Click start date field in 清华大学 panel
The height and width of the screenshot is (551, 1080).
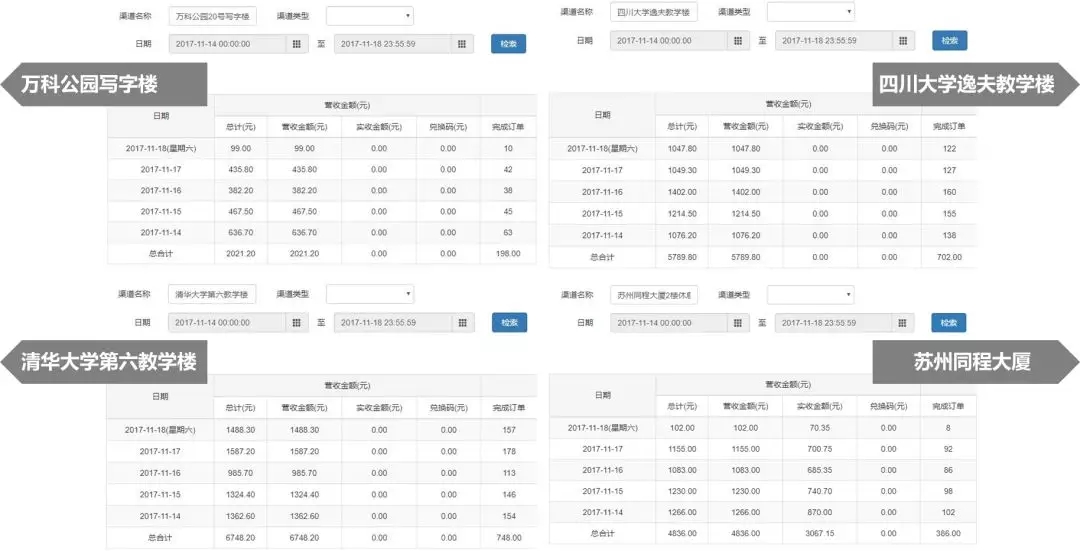click(228, 322)
